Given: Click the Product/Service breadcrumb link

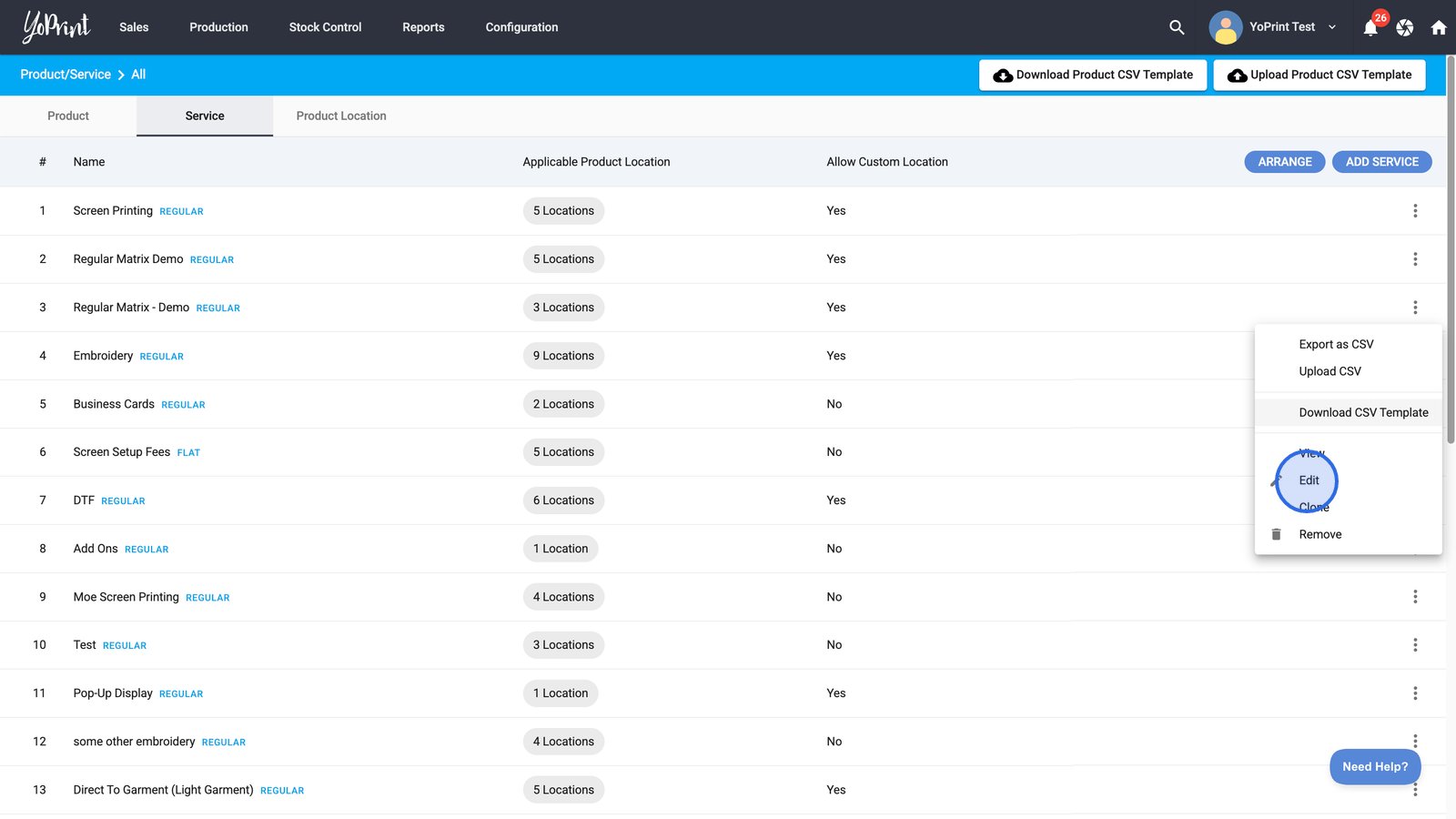Looking at the screenshot, I should pyautogui.click(x=66, y=75).
